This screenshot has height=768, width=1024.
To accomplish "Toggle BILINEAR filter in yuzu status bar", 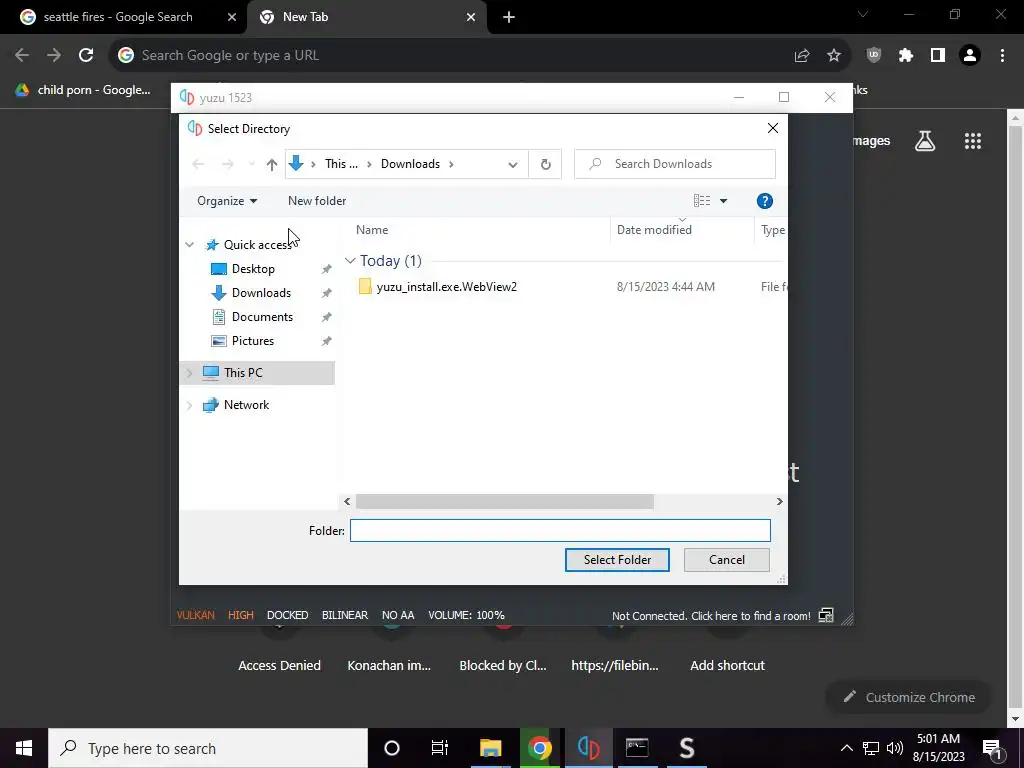I will [x=345, y=615].
